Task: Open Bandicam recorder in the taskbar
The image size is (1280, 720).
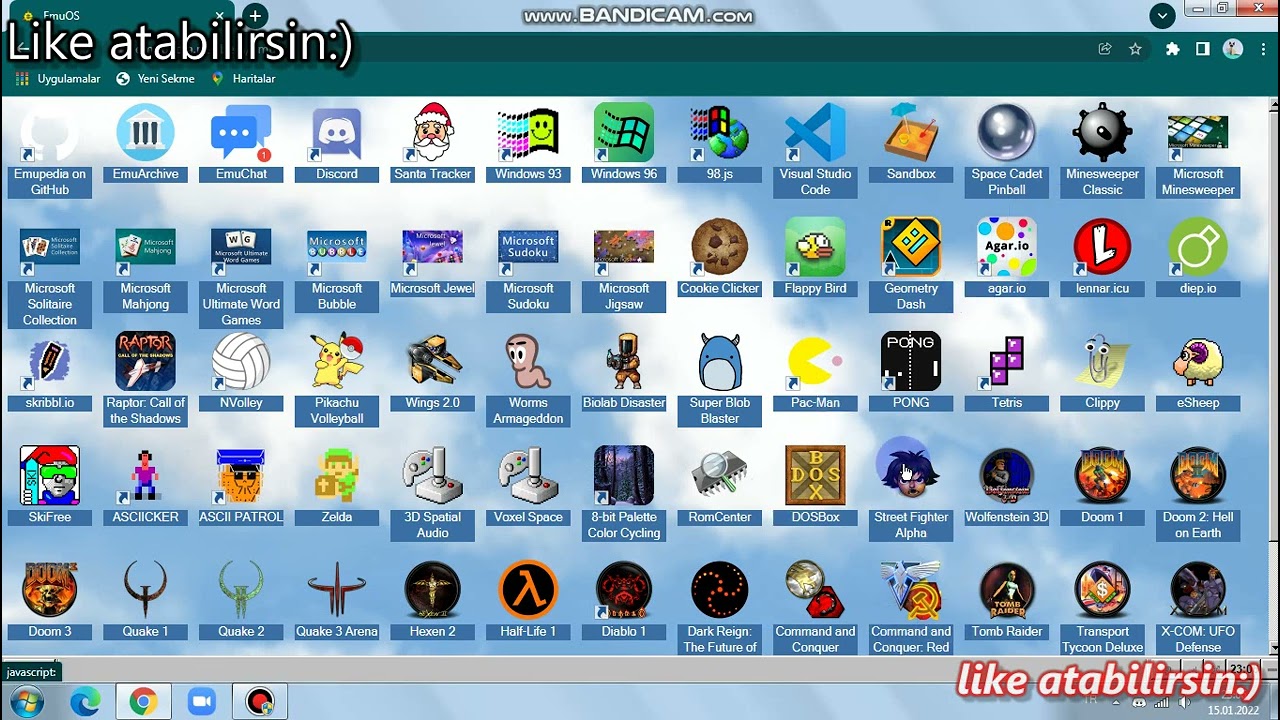Action: [260, 702]
